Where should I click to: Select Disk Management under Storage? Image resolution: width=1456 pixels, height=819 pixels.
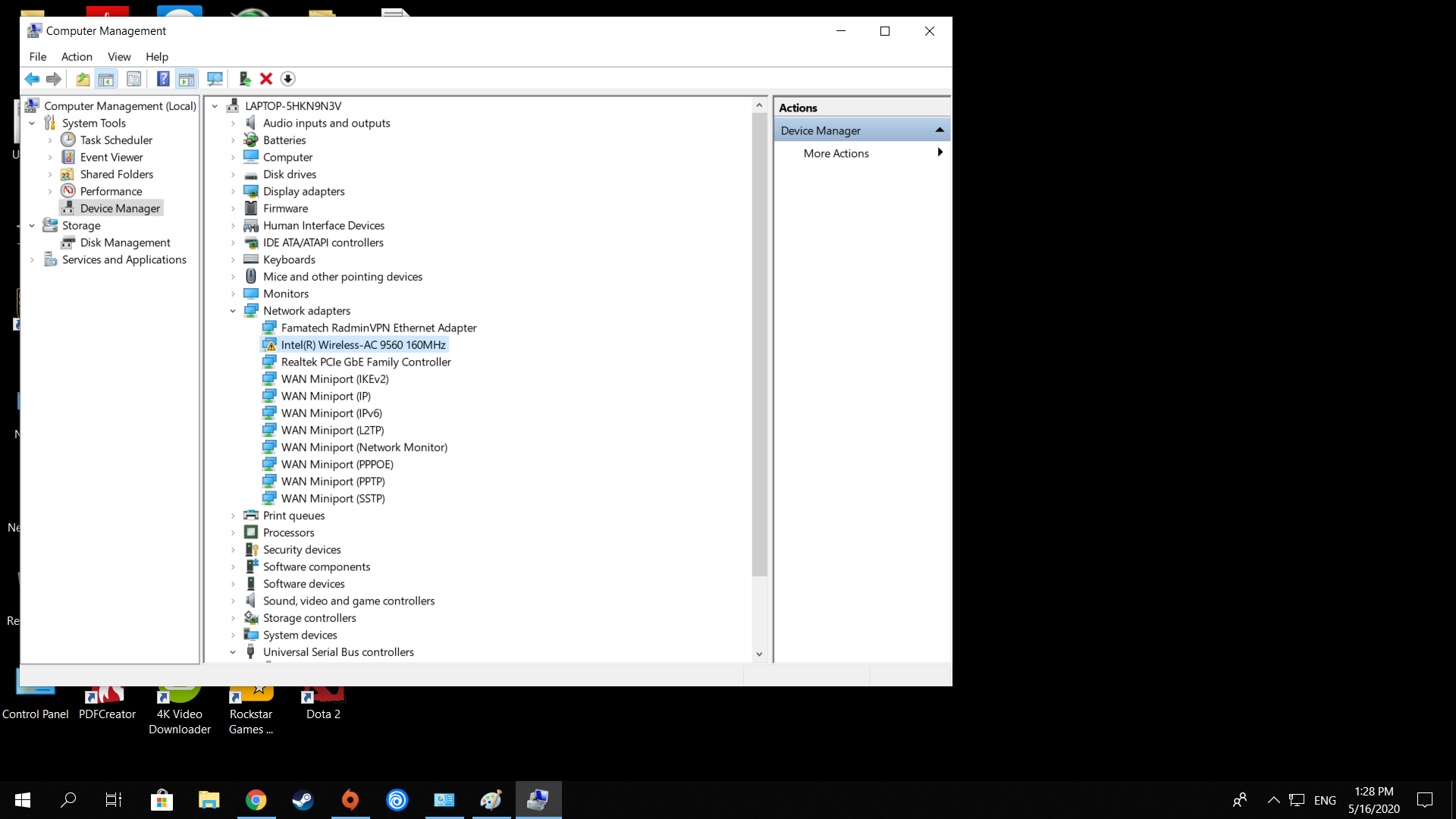125,243
